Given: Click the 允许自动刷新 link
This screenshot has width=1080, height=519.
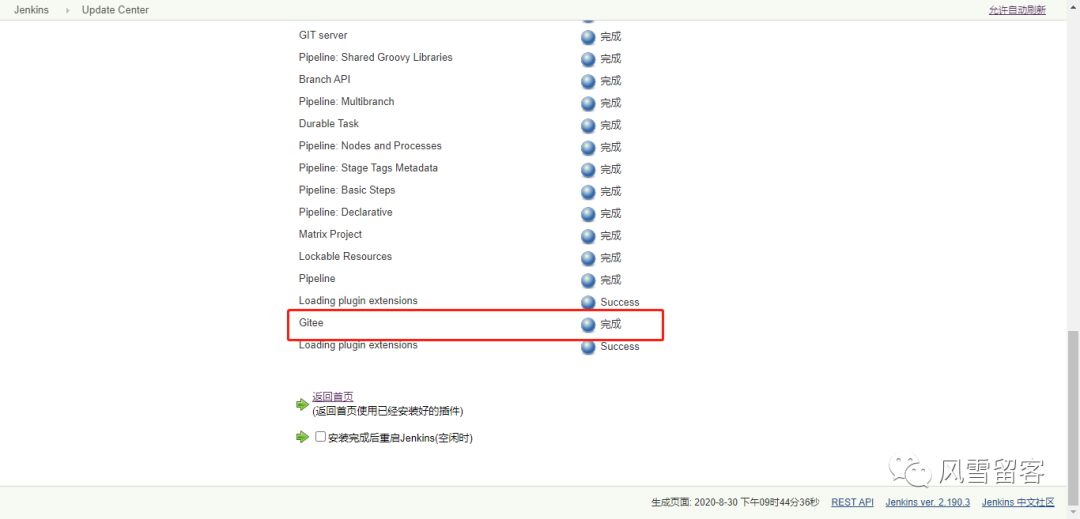Looking at the screenshot, I should [x=1017, y=10].
